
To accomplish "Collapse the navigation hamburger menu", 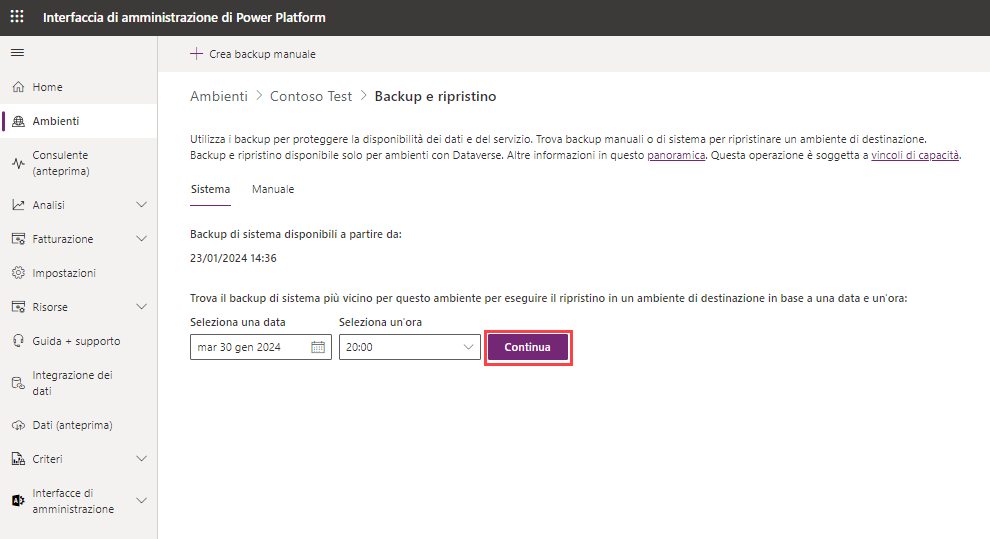I will pos(18,52).
